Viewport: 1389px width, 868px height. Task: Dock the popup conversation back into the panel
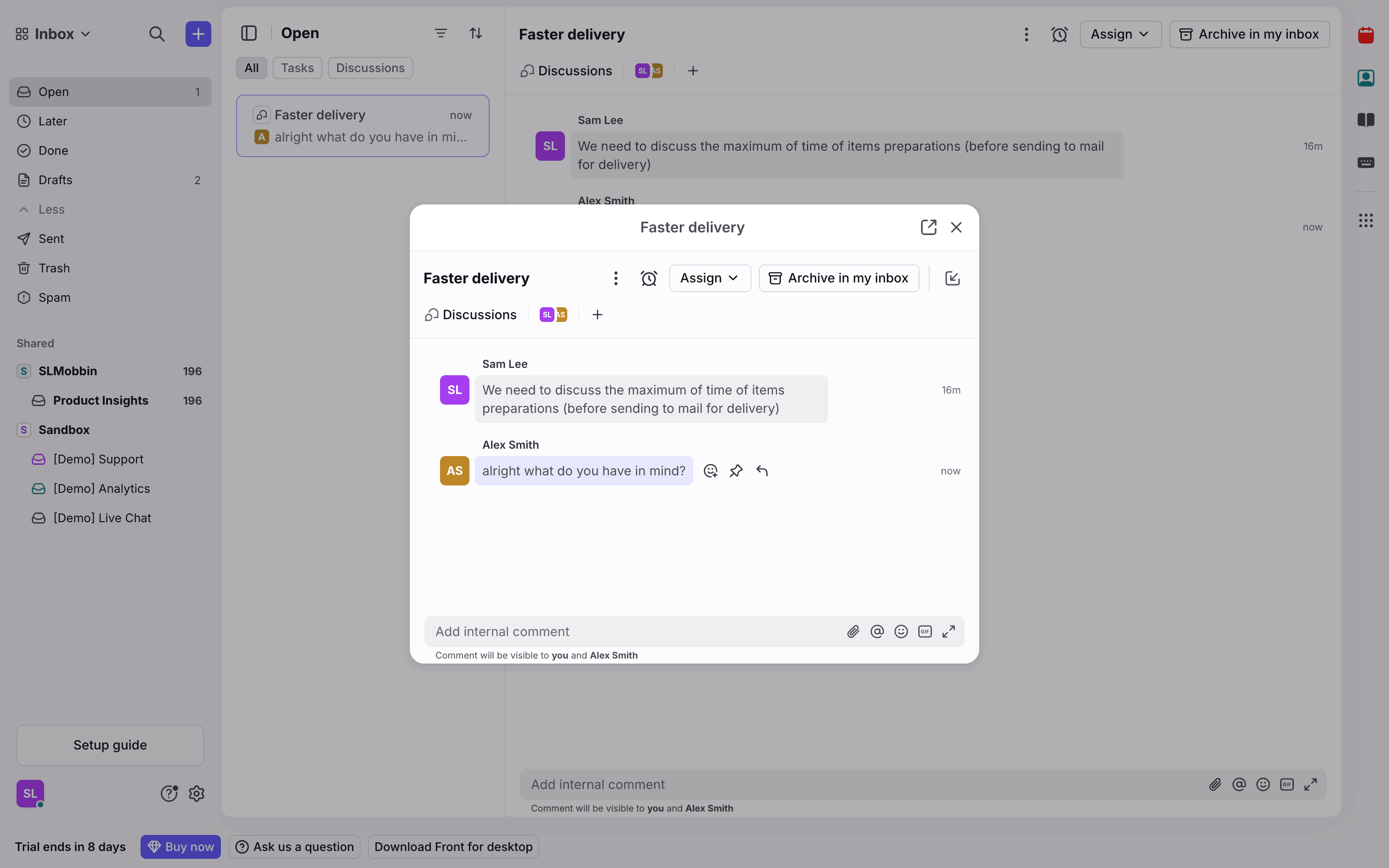click(x=952, y=278)
